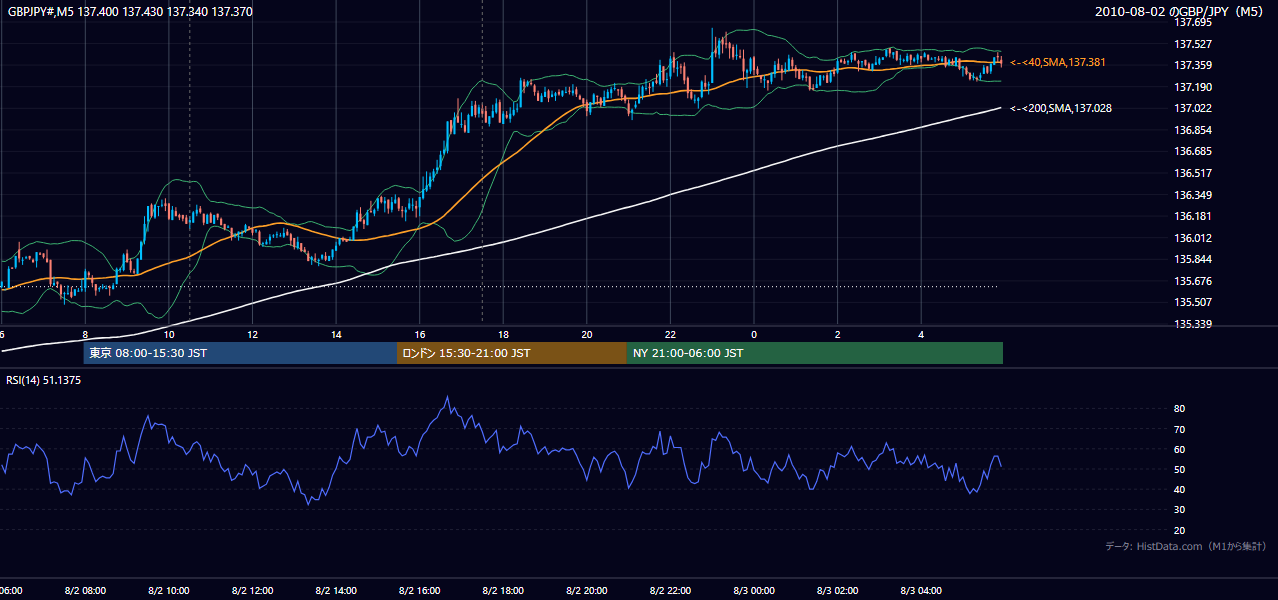Click price axis value 137.695
This screenshot has height=600, width=1278.
coord(1193,22)
